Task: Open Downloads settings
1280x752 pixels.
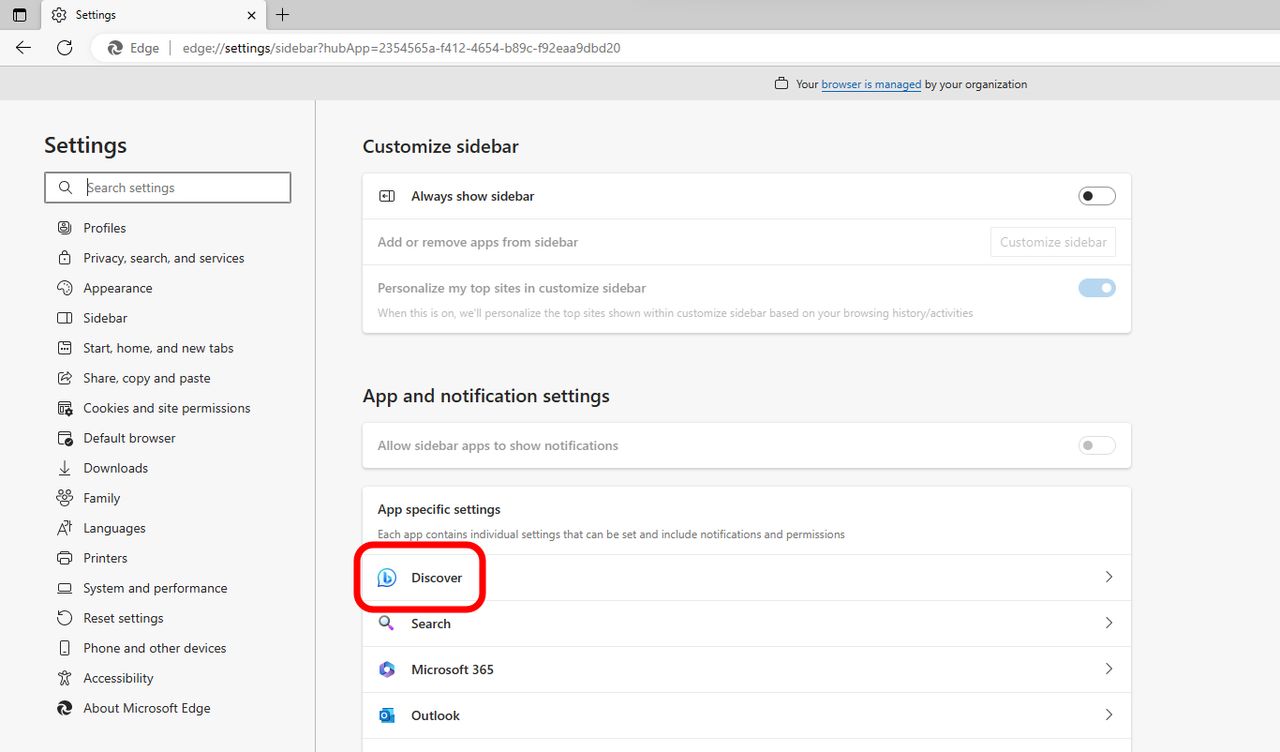Action: point(115,468)
